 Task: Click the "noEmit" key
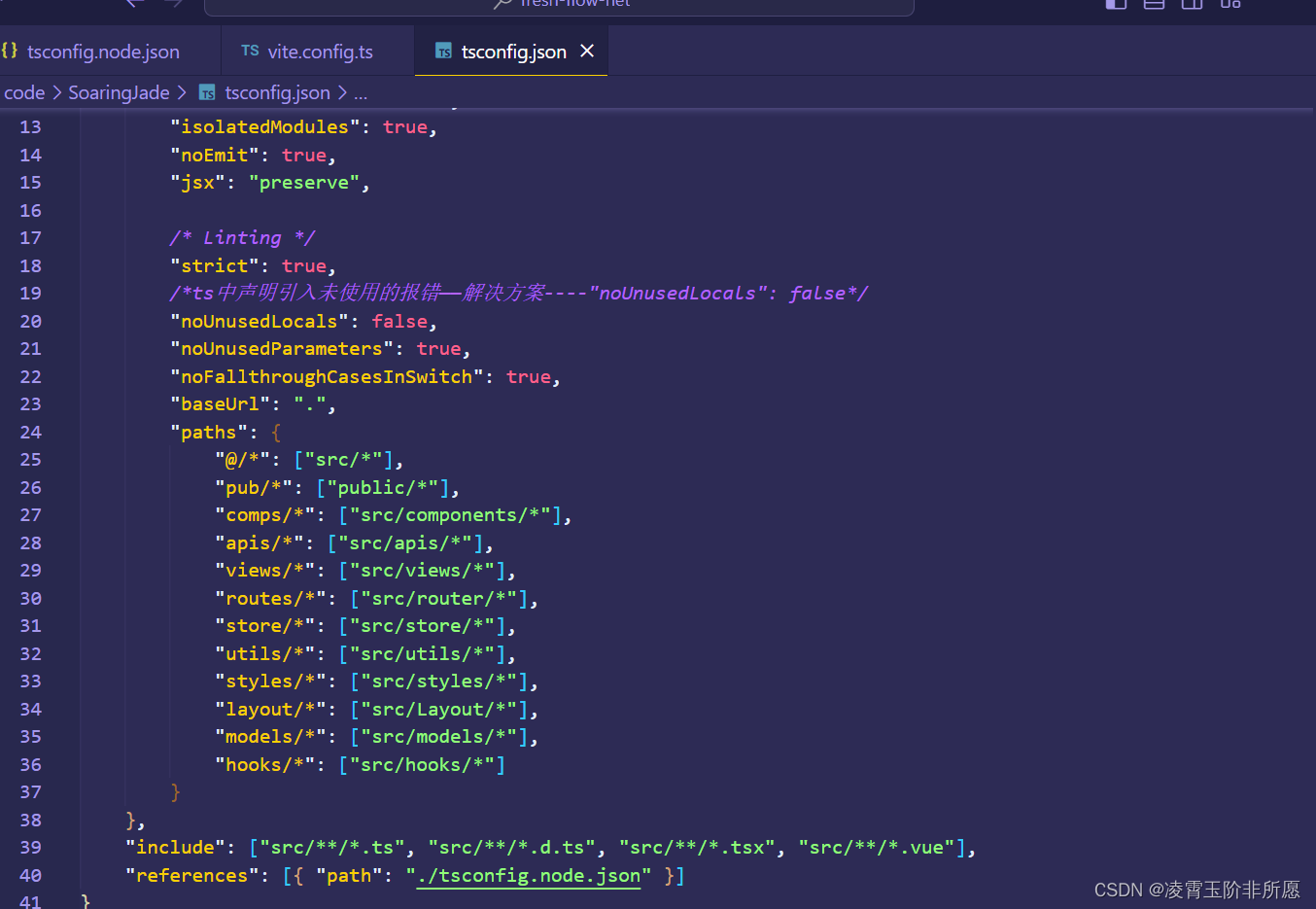coord(215,155)
